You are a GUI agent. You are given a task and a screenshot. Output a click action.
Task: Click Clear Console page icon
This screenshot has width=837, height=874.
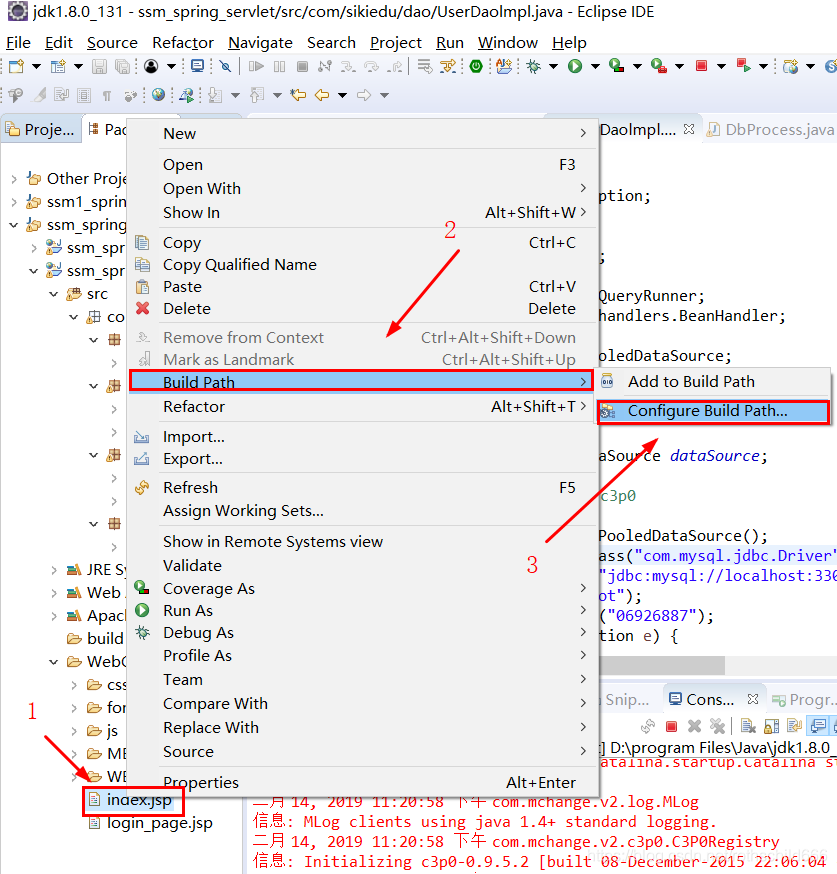(748, 726)
